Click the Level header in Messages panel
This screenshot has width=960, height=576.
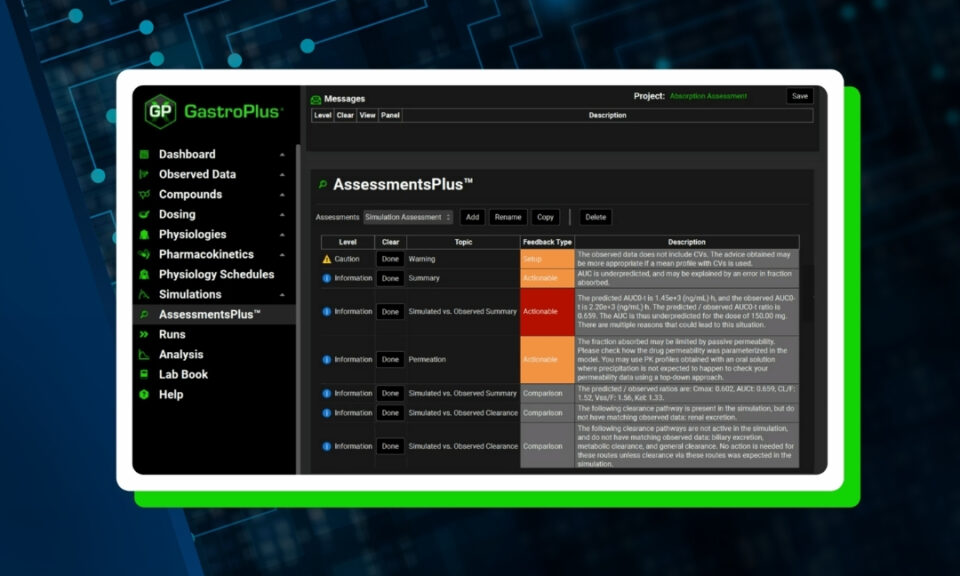[x=323, y=115]
